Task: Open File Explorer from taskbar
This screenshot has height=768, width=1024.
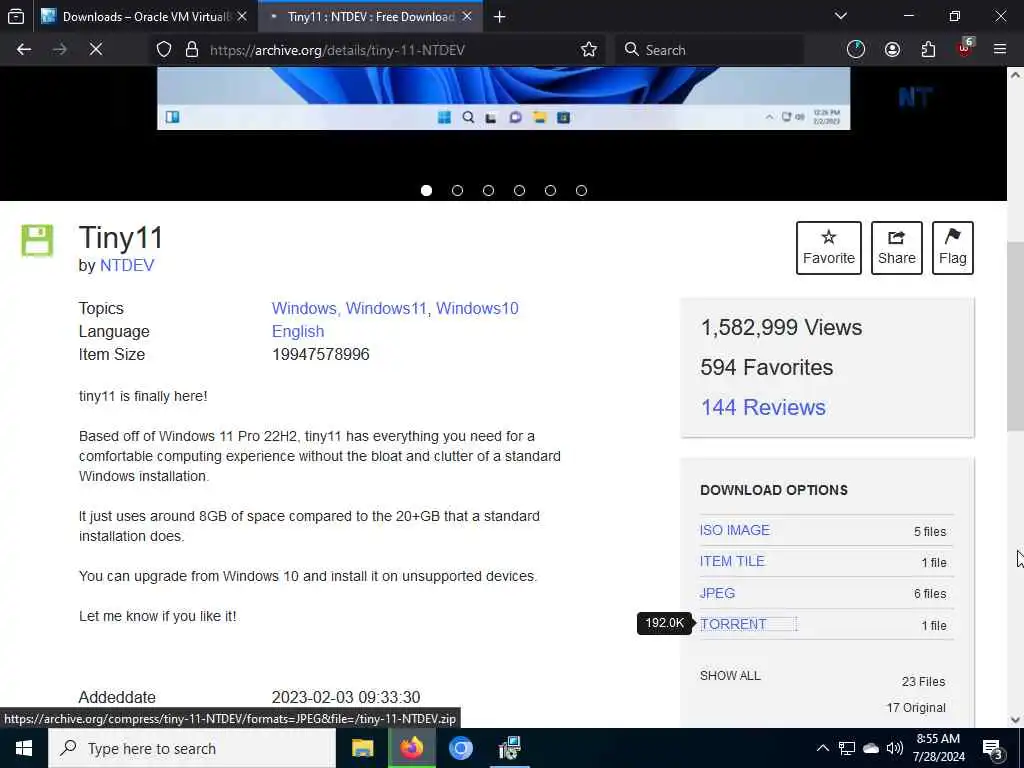Action: 362,748
